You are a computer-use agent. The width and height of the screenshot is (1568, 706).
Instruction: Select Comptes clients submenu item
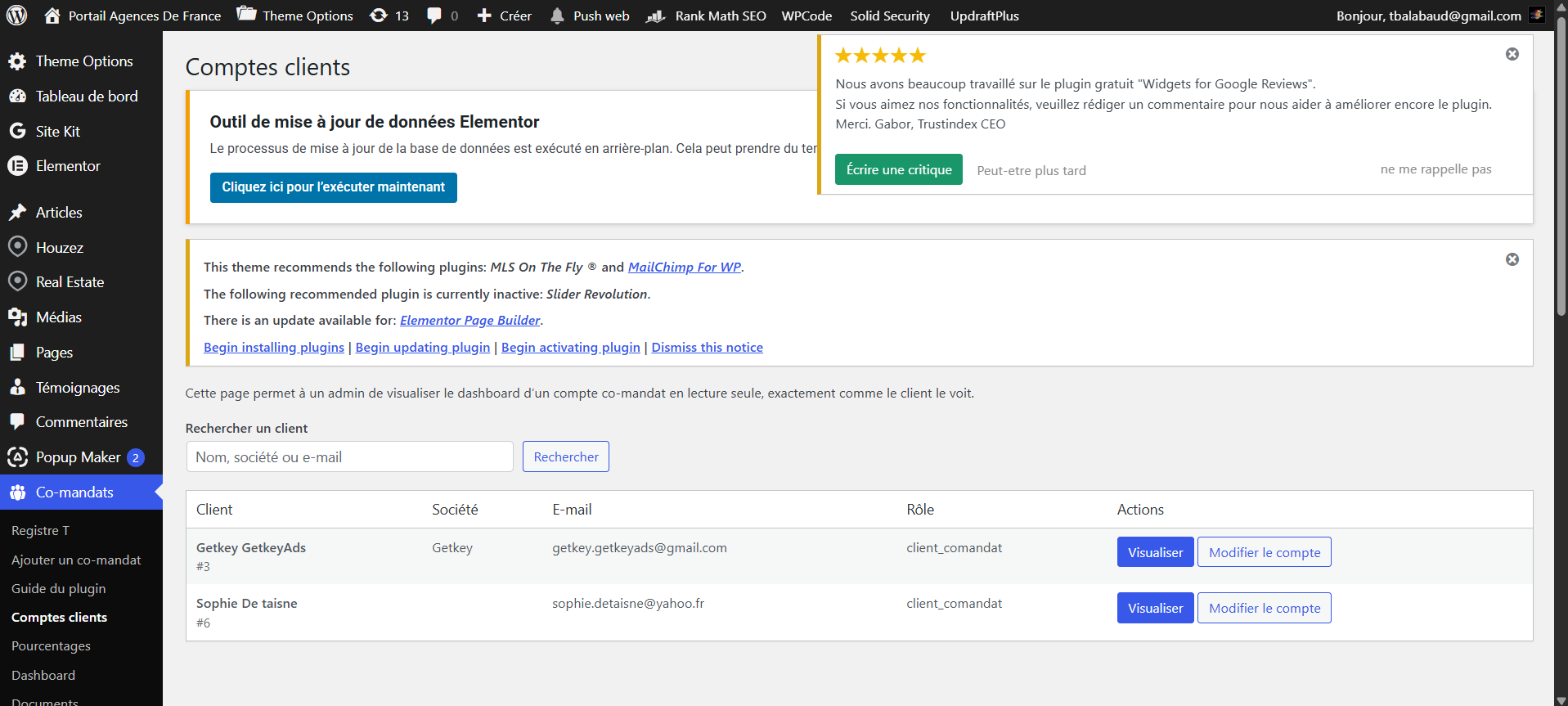click(59, 618)
